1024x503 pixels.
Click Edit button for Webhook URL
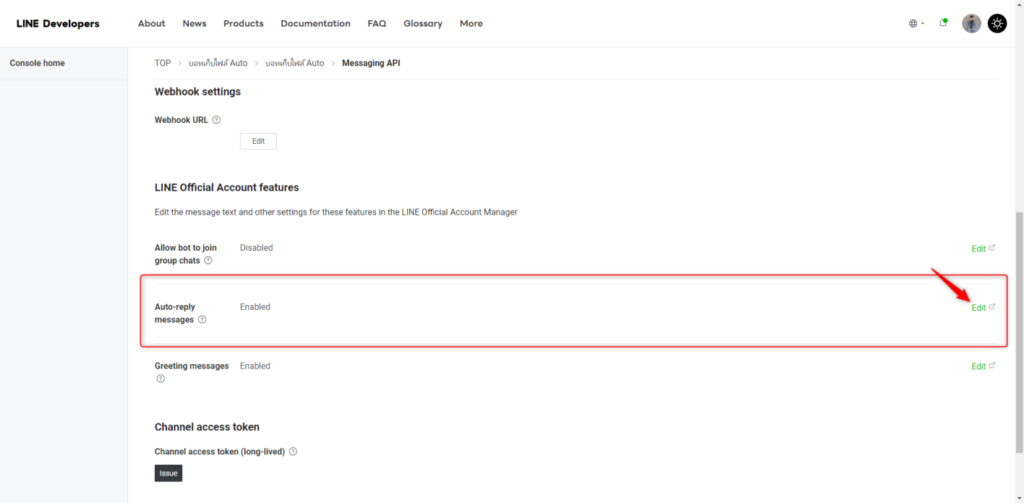coord(258,141)
